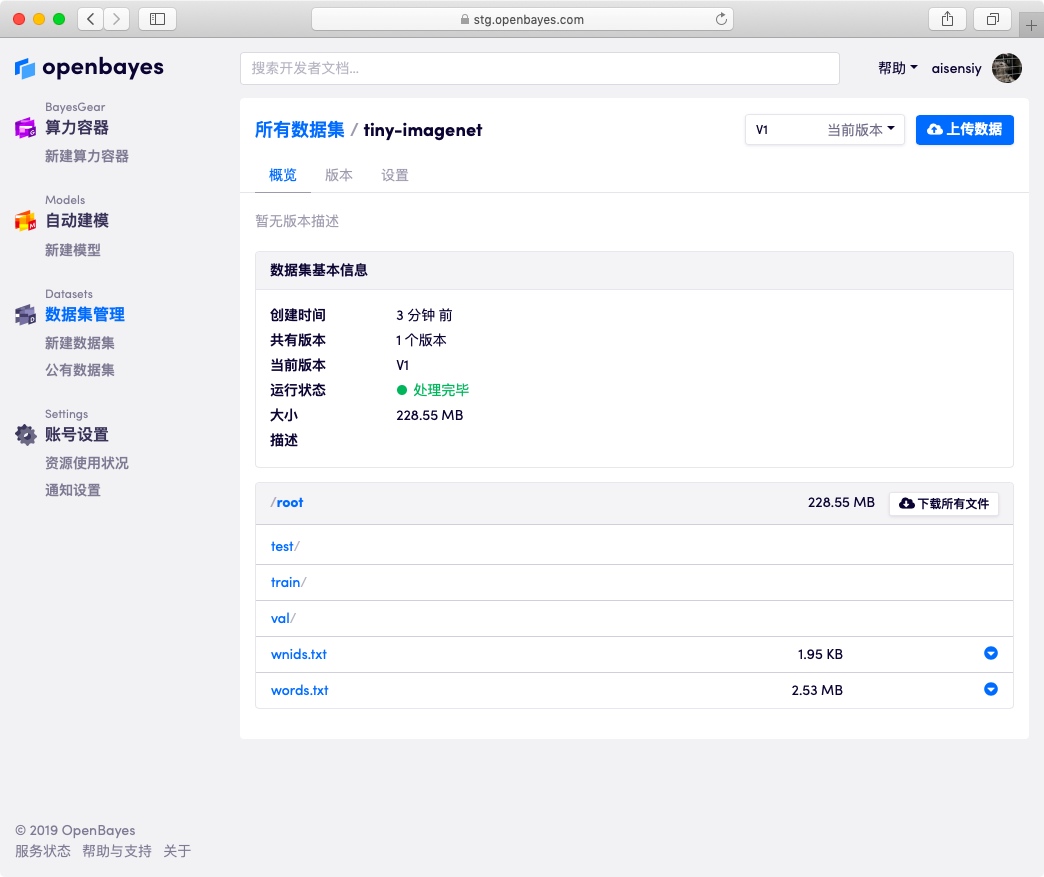Open the words.txt file
The image size is (1044, 877).
click(x=300, y=690)
